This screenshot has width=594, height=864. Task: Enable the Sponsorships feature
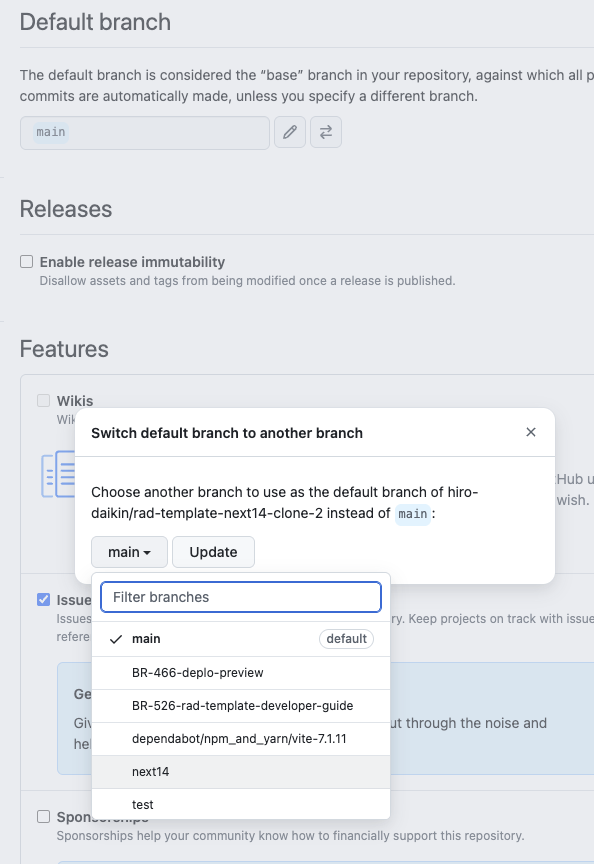[x=43, y=816]
